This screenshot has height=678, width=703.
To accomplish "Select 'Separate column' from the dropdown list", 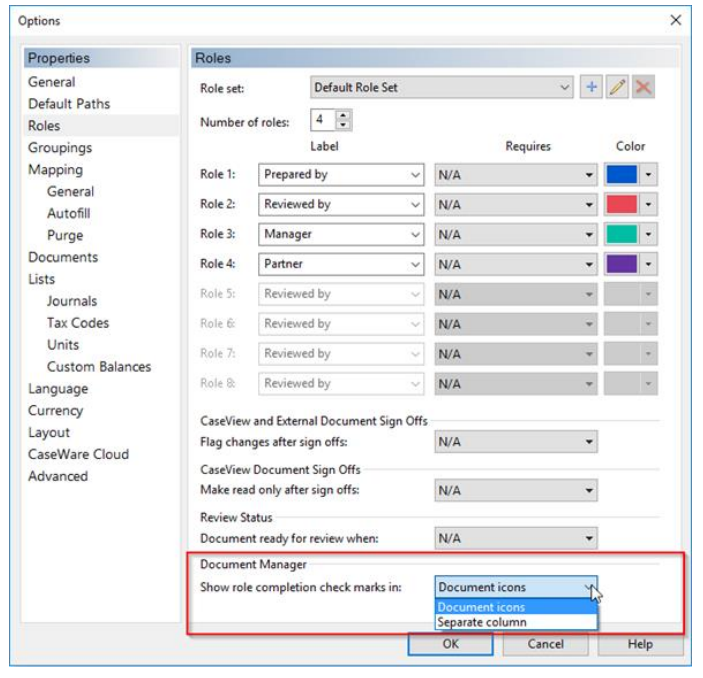I will [481, 622].
